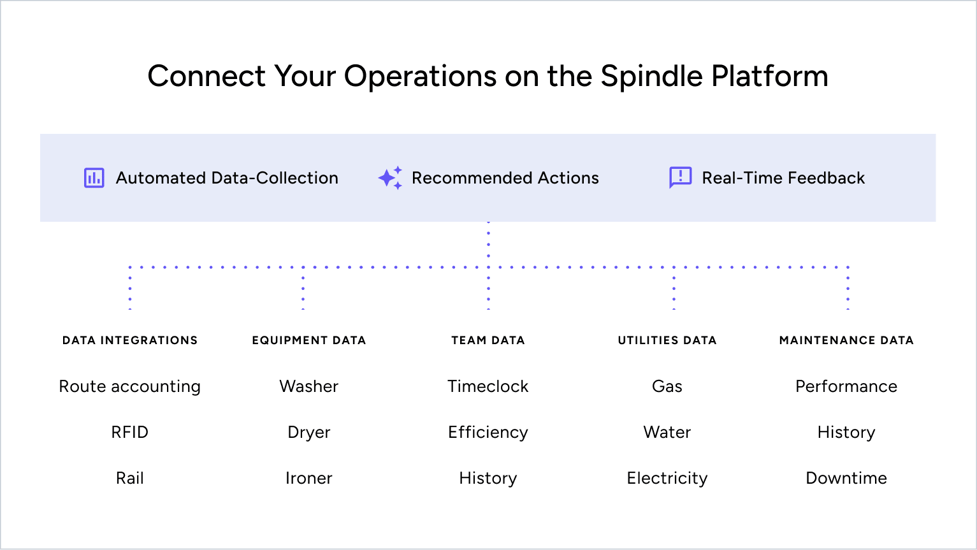Click the Route accounting item

coord(130,386)
